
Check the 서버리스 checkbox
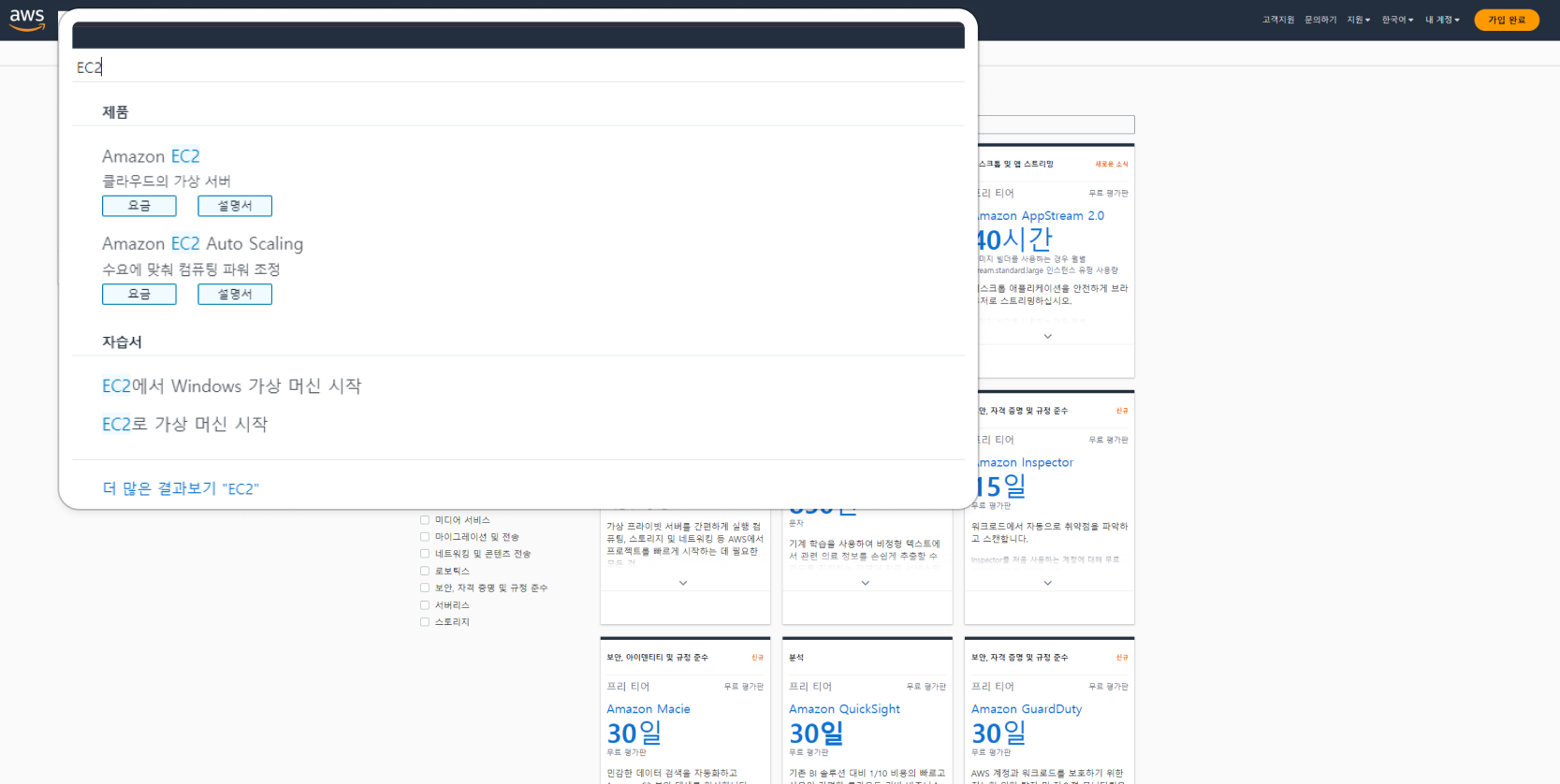425,605
